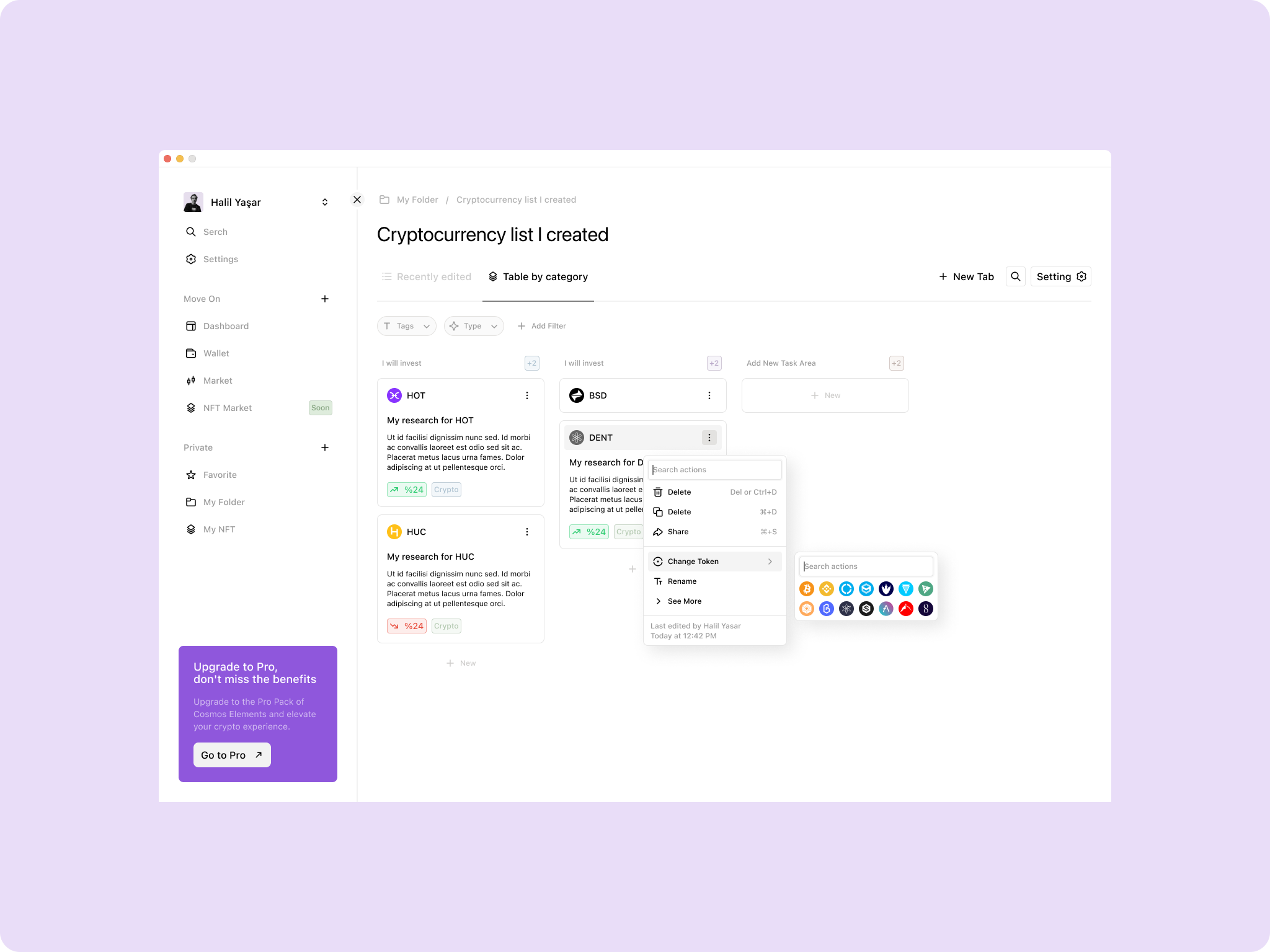Open the Type filter dropdown
1270x952 pixels.
pyautogui.click(x=474, y=325)
